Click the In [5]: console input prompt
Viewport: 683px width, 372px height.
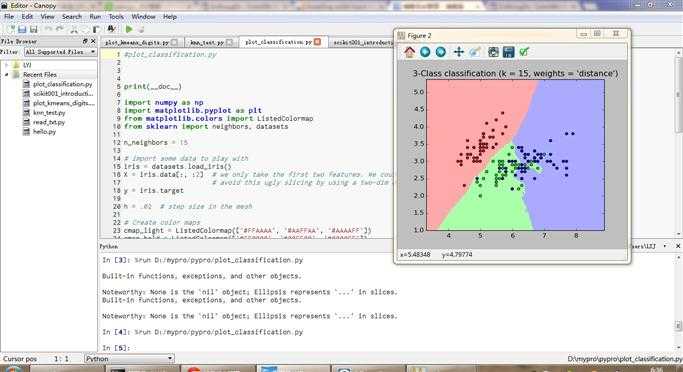click(x=119, y=348)
